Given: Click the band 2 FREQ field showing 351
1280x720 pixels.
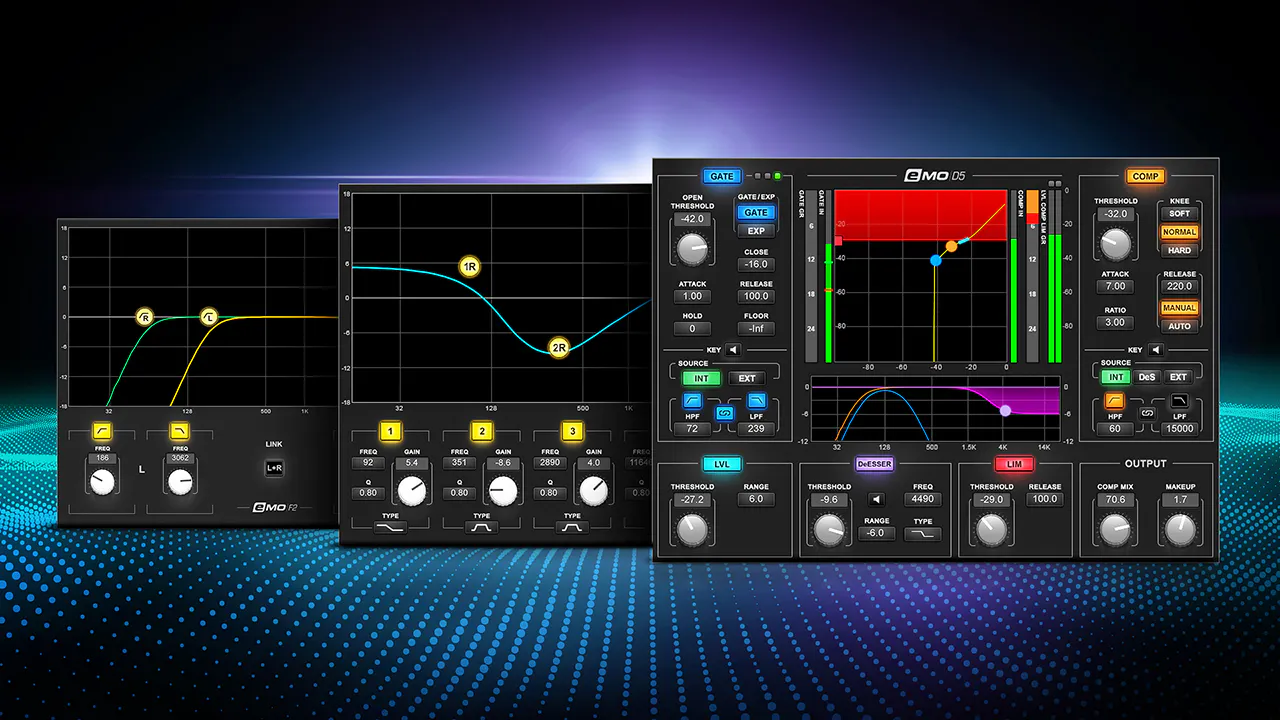Looking at the screenshot, I should pos(459,463).
